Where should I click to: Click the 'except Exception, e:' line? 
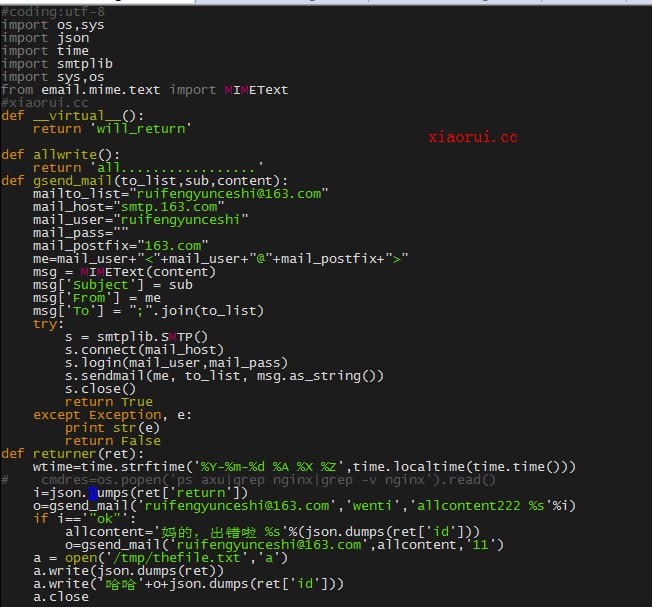point(113,414)
